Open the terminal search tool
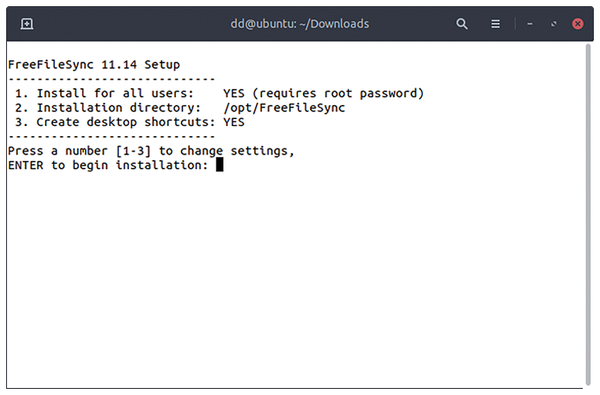Image resolution: width=600 pixels, height=395 pixels. tap(462, 24)
